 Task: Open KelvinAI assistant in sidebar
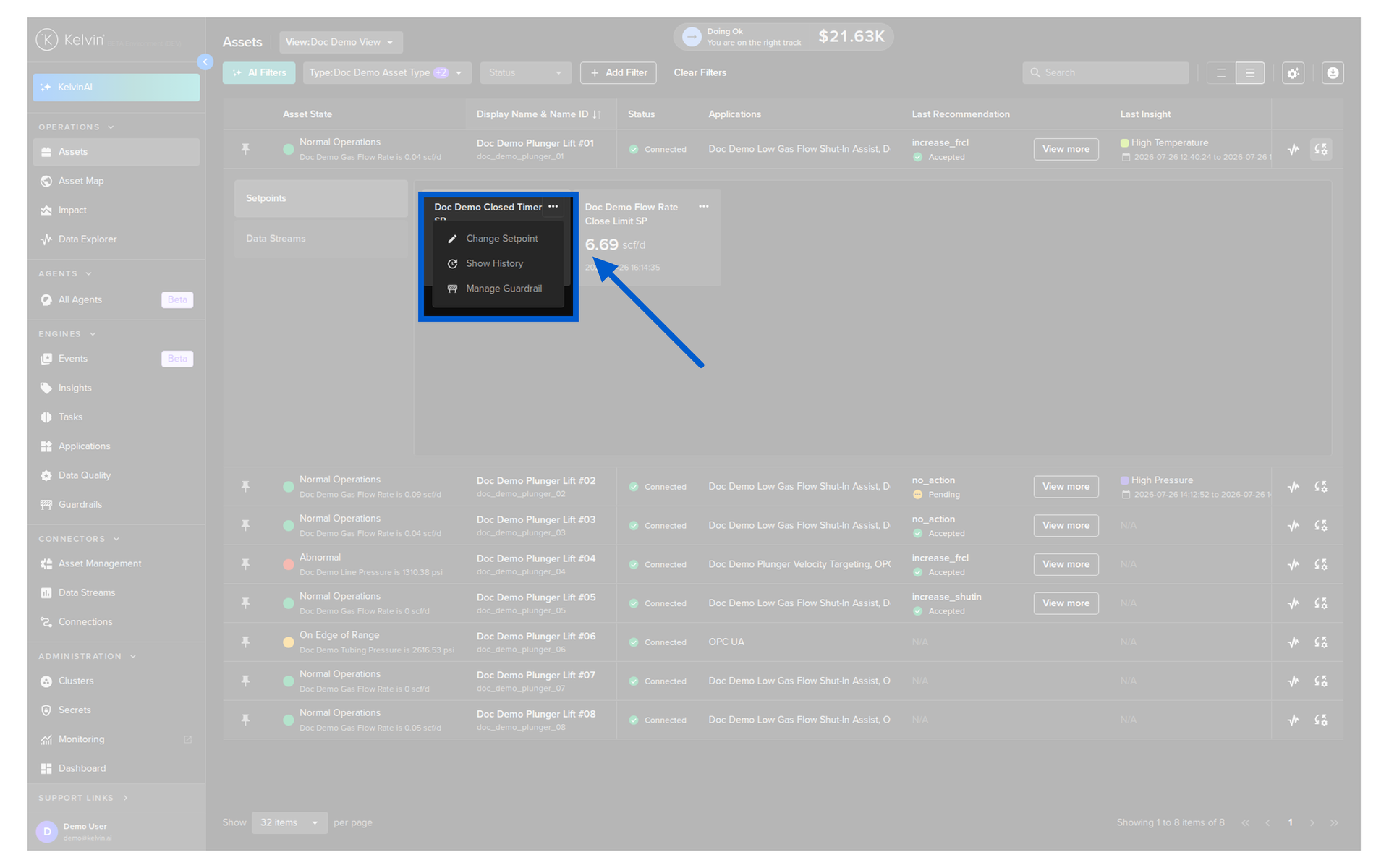click(x=116, y=87)
